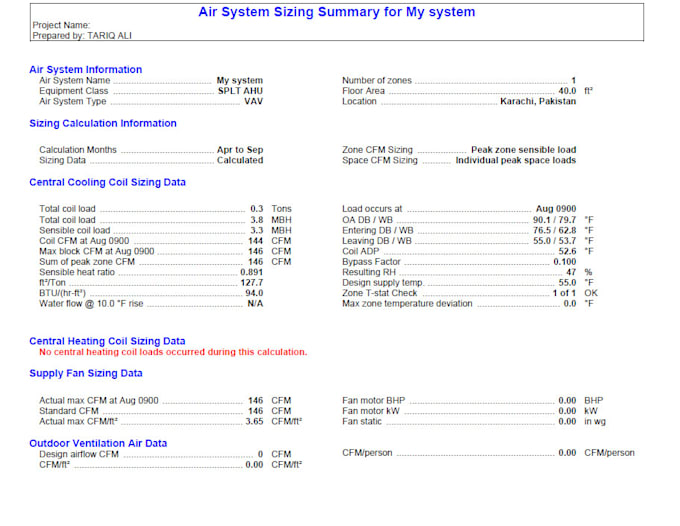Select the 'Design airflow CFM' label

tap(79, 454)
